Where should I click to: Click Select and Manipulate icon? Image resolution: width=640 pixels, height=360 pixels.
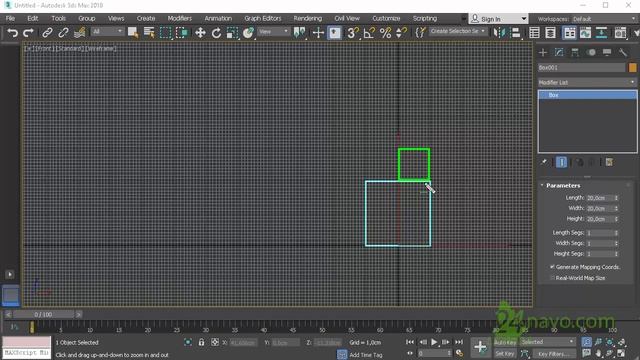(318, 33)
